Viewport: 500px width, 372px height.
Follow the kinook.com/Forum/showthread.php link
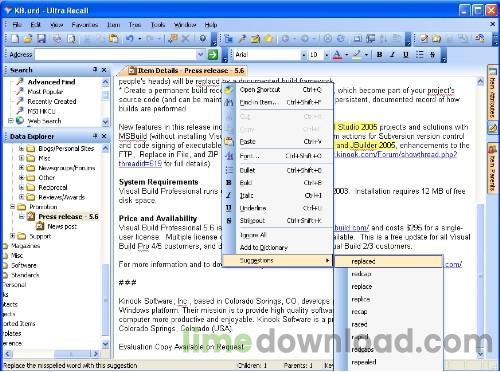click(x=395, y=154)
